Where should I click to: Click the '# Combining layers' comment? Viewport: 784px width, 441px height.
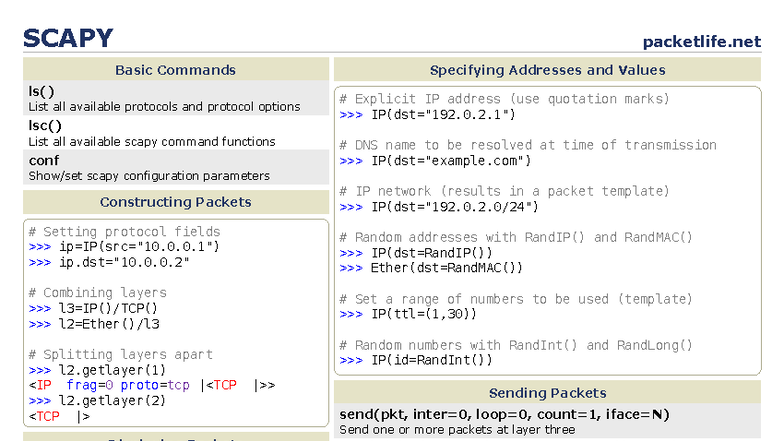(x=98, y=292)
